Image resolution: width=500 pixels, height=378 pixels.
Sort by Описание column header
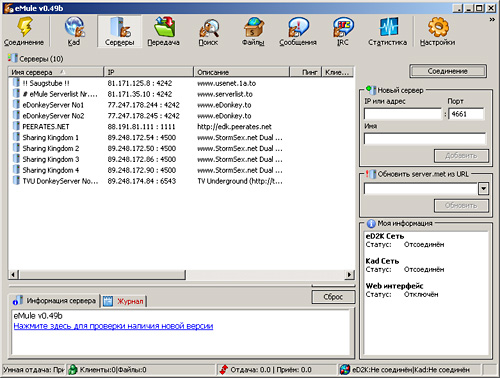coord(242,72)
